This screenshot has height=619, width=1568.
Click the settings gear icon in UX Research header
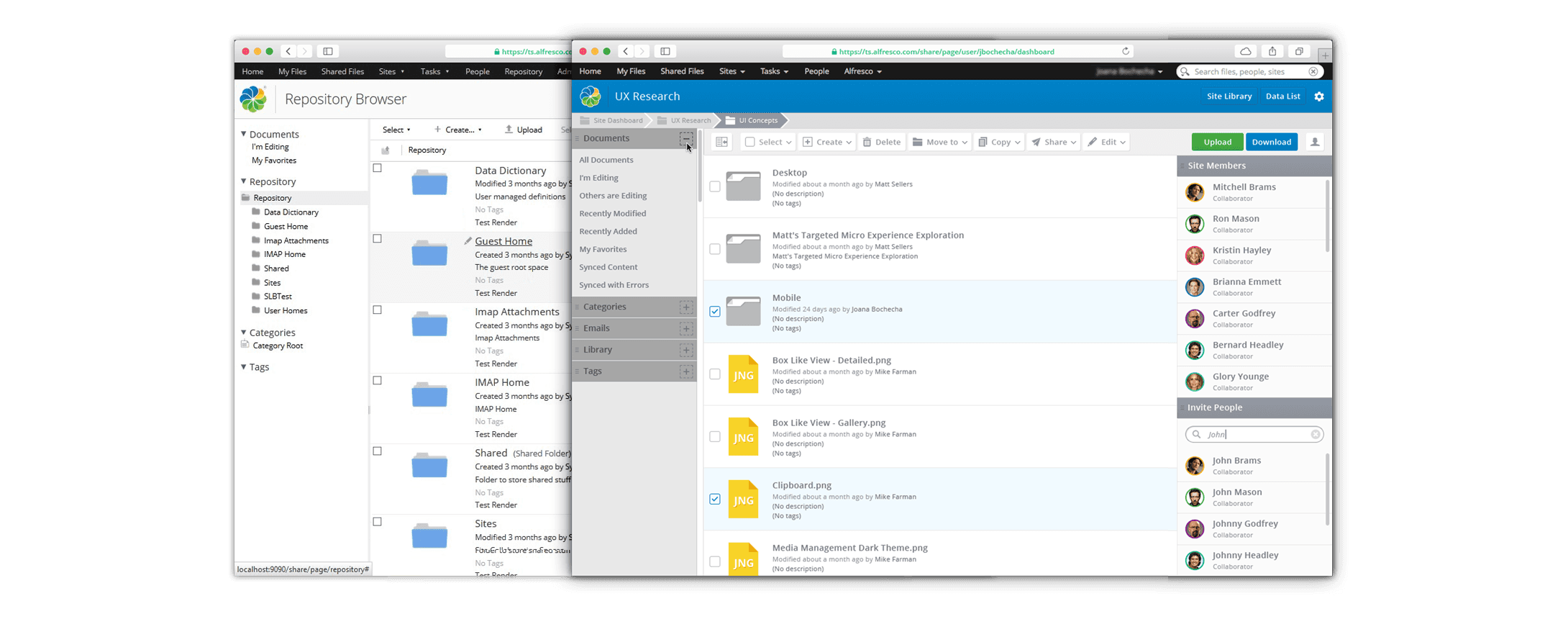tap(1318, 96)
